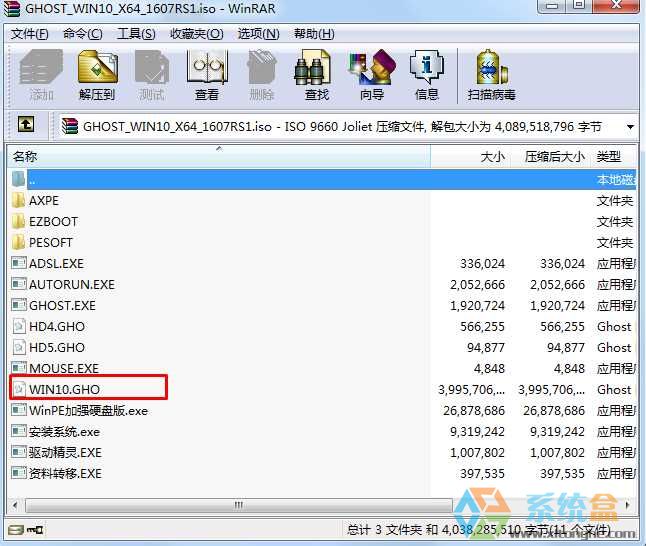This screenshot has width=646, height=546.
Task: Click the scrollbar right arrow
Action: pos(627,505)
